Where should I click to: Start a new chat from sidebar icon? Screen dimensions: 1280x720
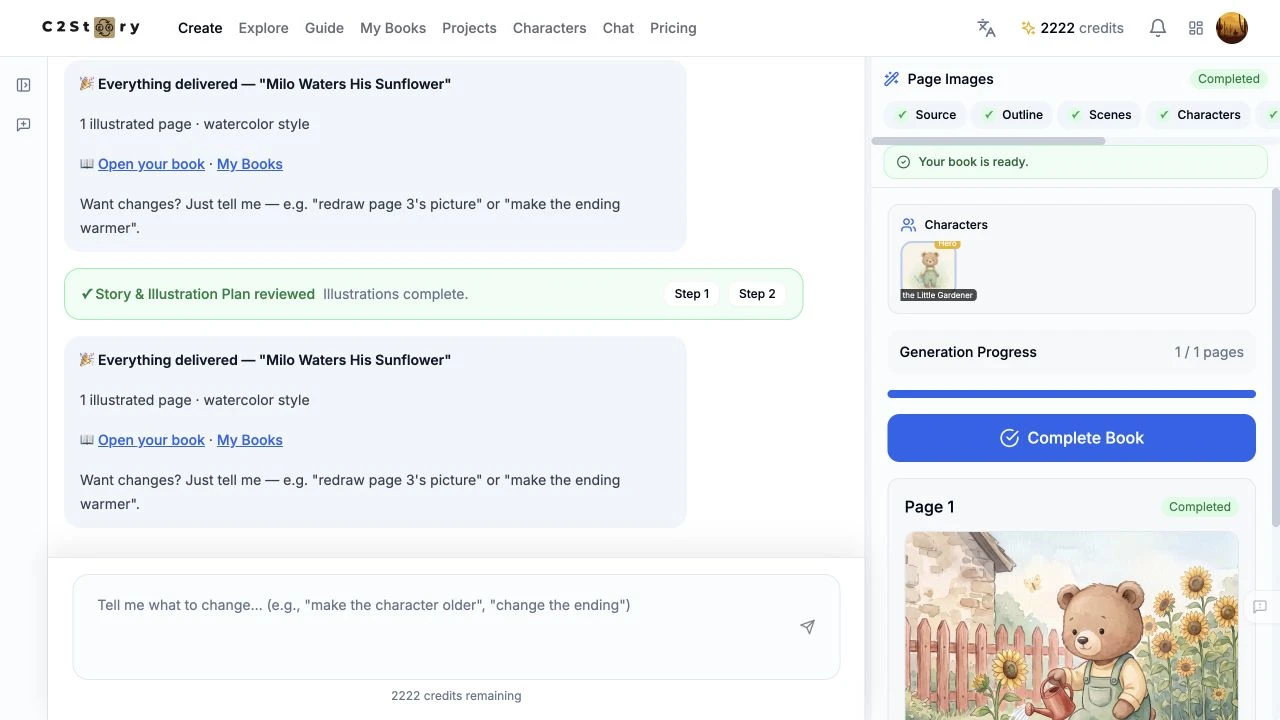pos(24,125)
